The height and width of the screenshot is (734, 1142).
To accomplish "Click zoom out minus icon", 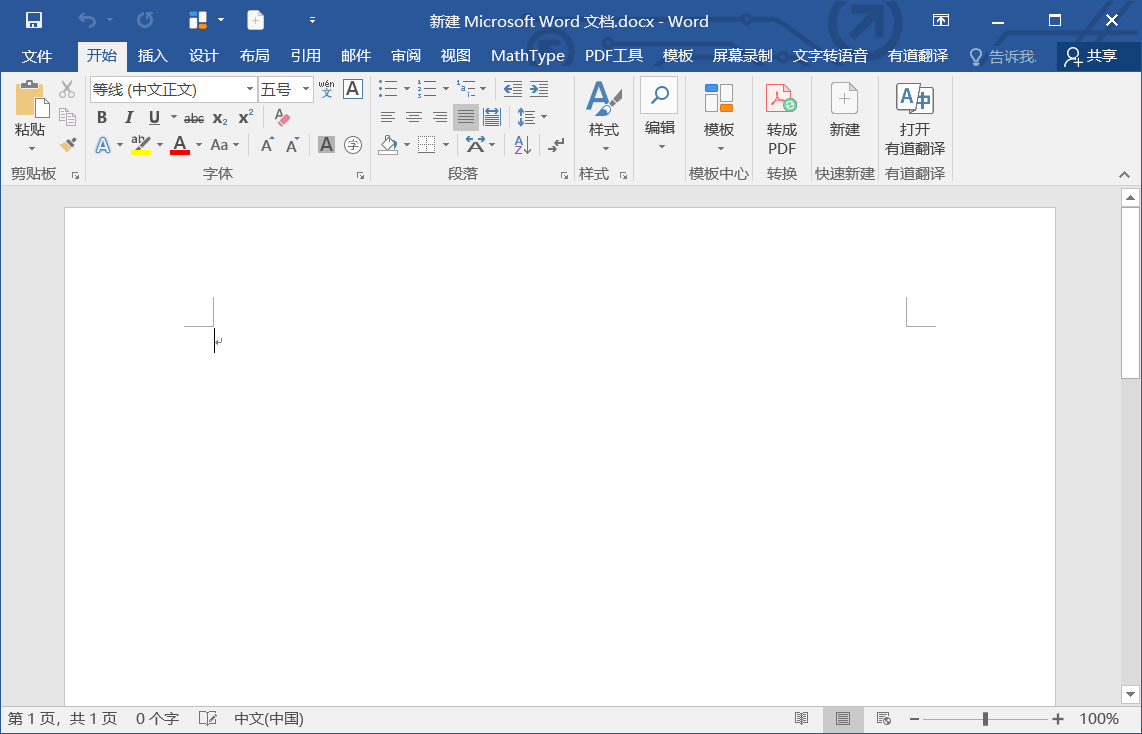I will (x=914, y=719).
